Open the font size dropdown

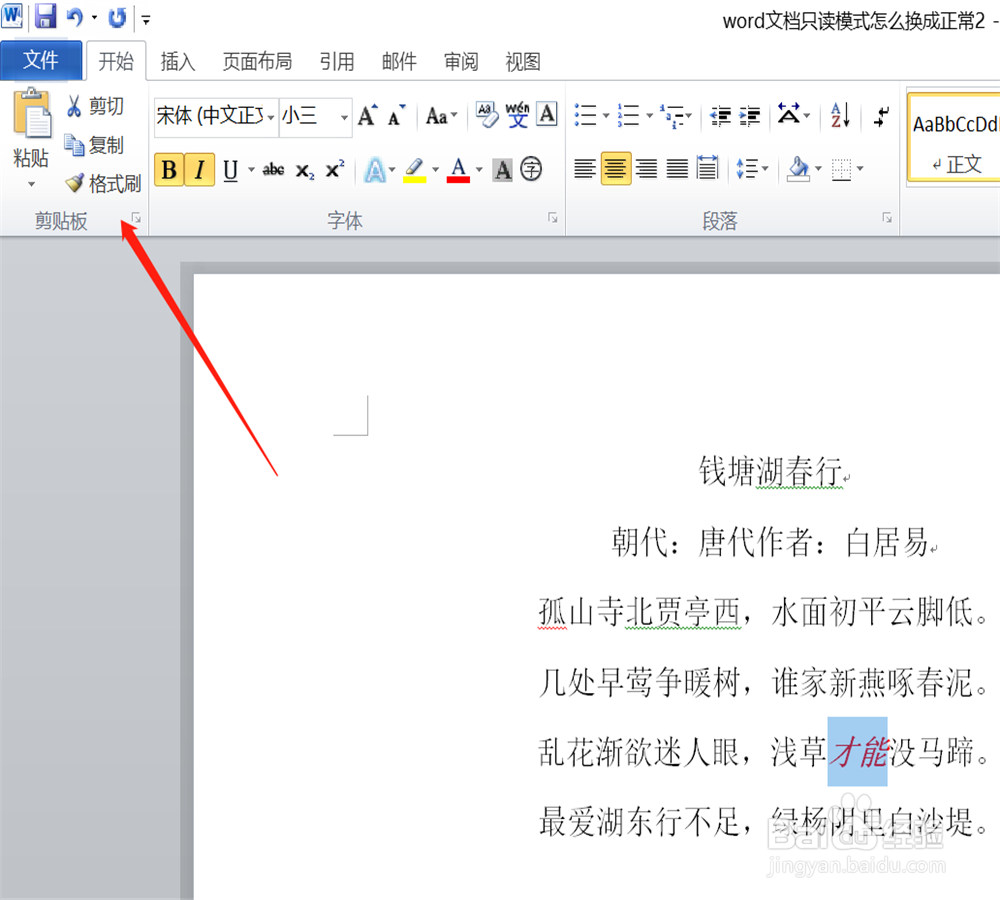click(343, 117)
